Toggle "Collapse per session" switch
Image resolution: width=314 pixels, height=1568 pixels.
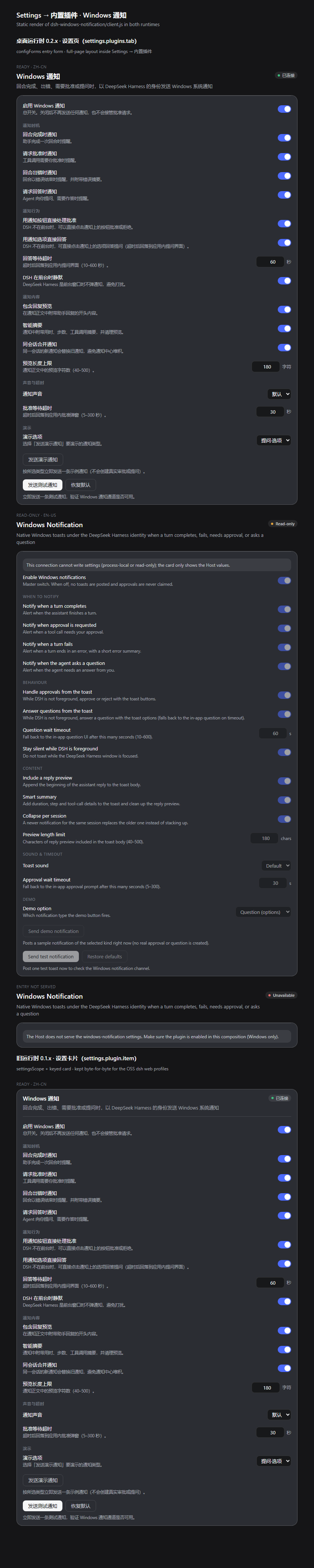point(284,819)
